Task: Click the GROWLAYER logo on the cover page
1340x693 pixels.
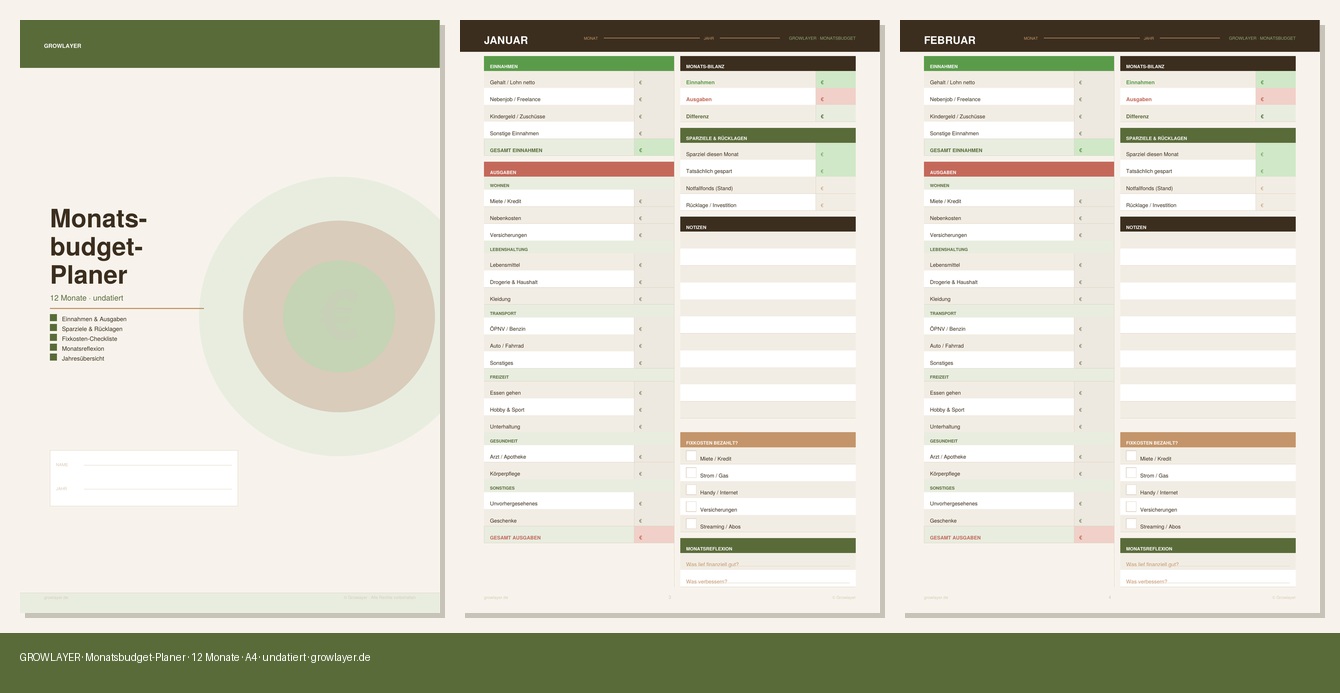Action: coord(60,45)
